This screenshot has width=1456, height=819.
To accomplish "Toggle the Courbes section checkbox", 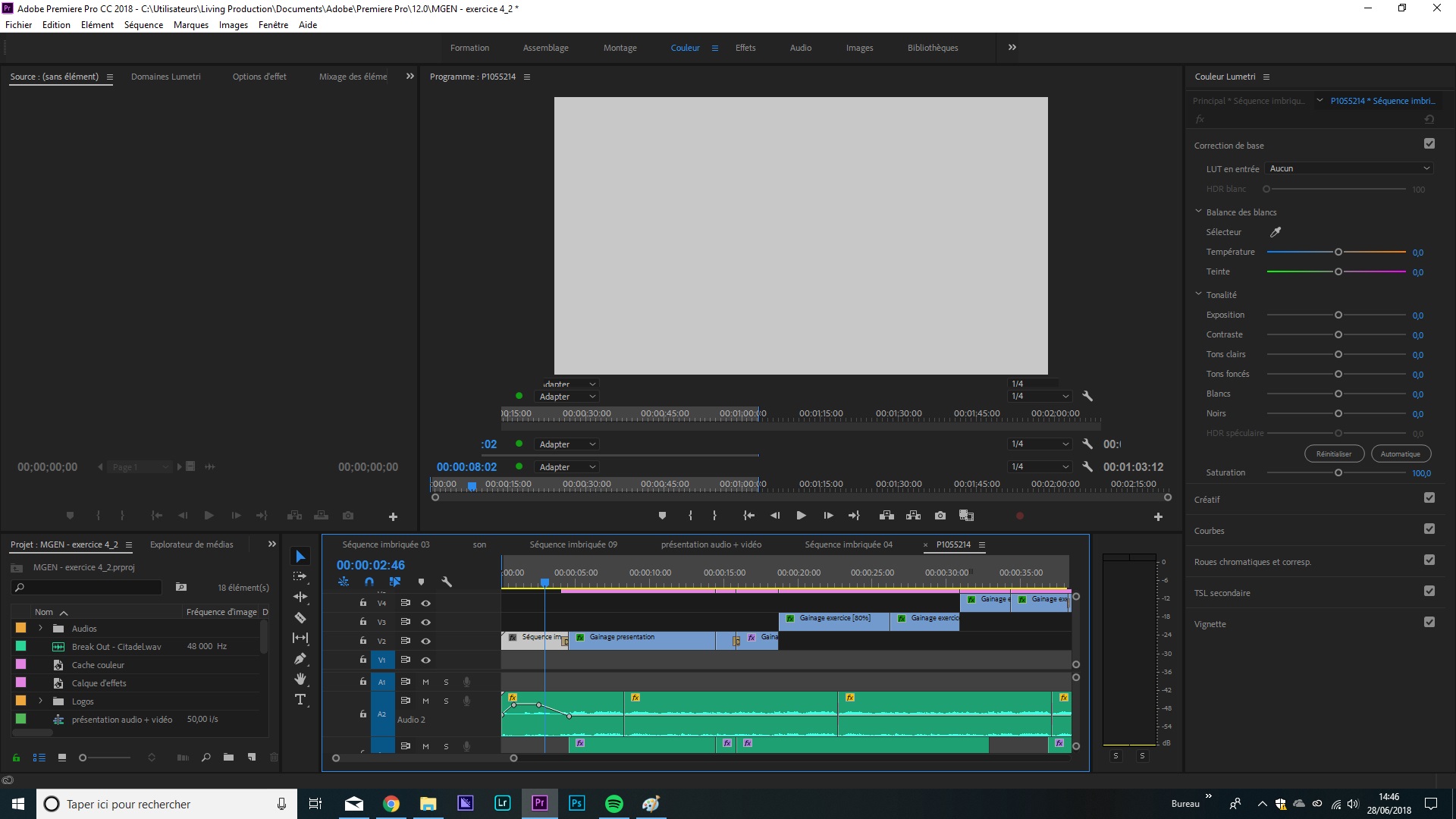I will click(1429, 529).
